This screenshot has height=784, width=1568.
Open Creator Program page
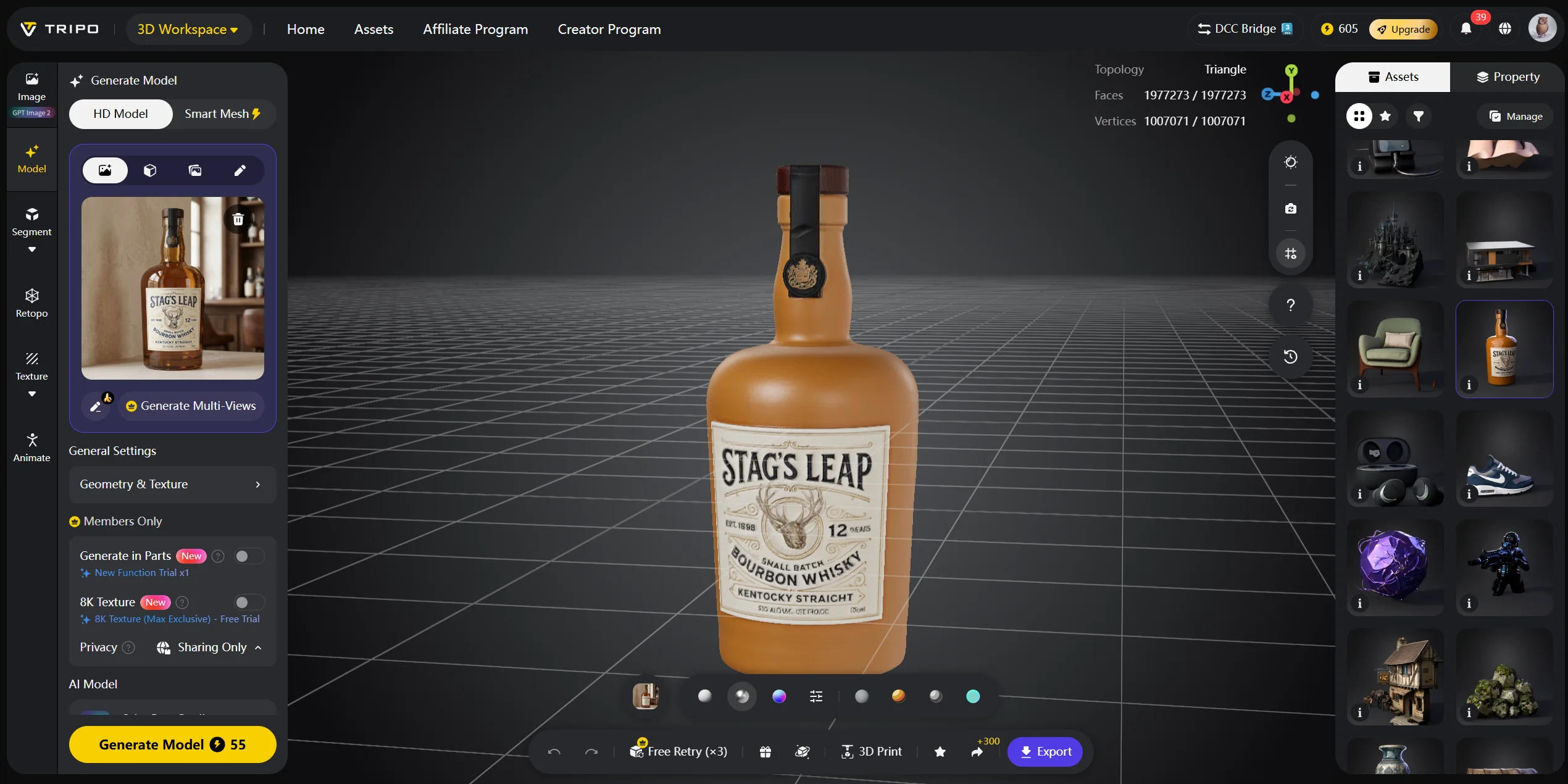coord(609,29)
